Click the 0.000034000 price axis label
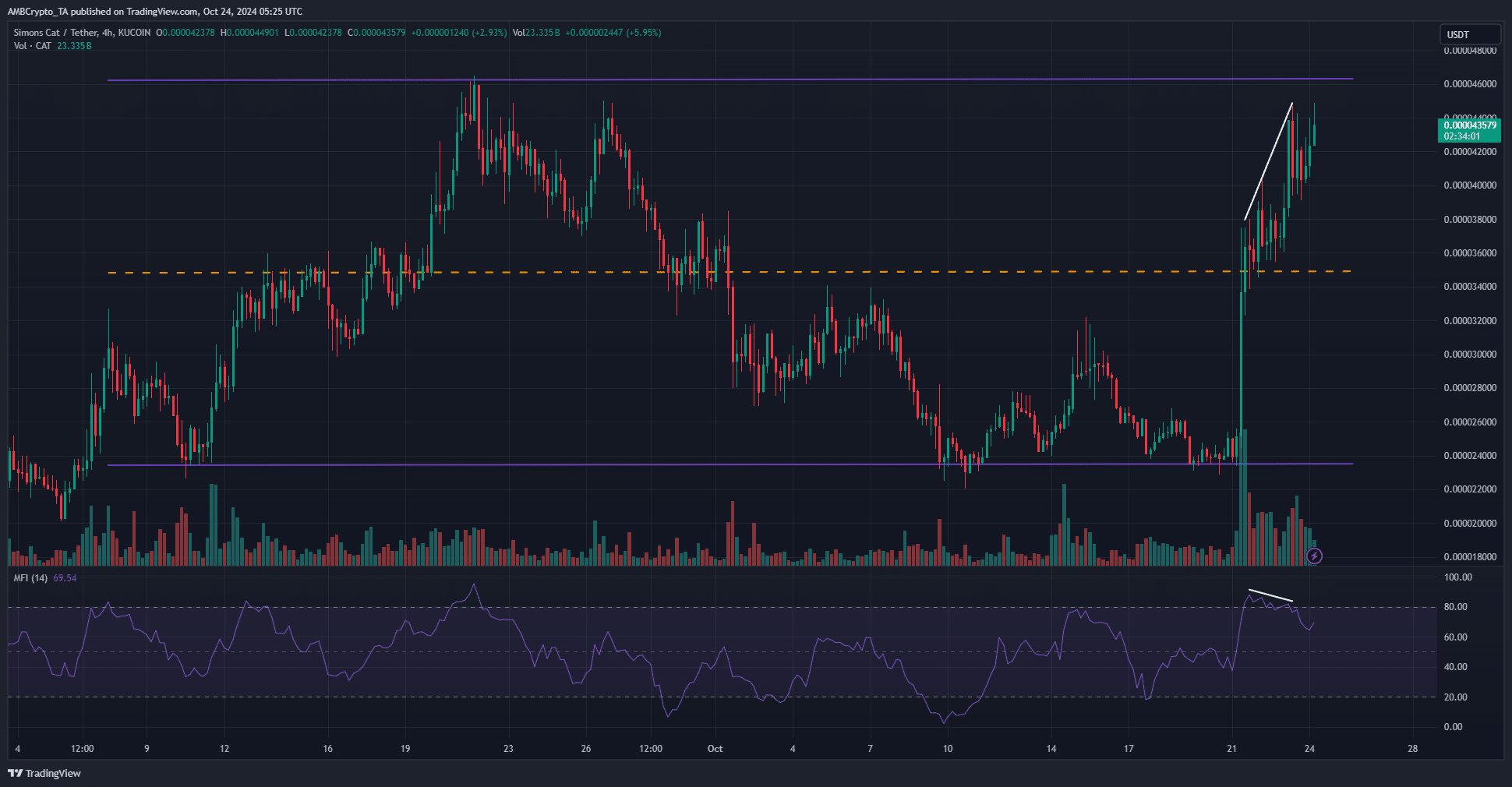Viewport: 1512px width, 787px height. pos(1470,287)
